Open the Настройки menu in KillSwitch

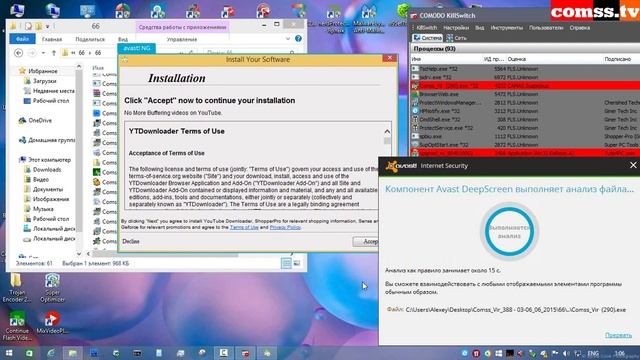tap(456, 28)
